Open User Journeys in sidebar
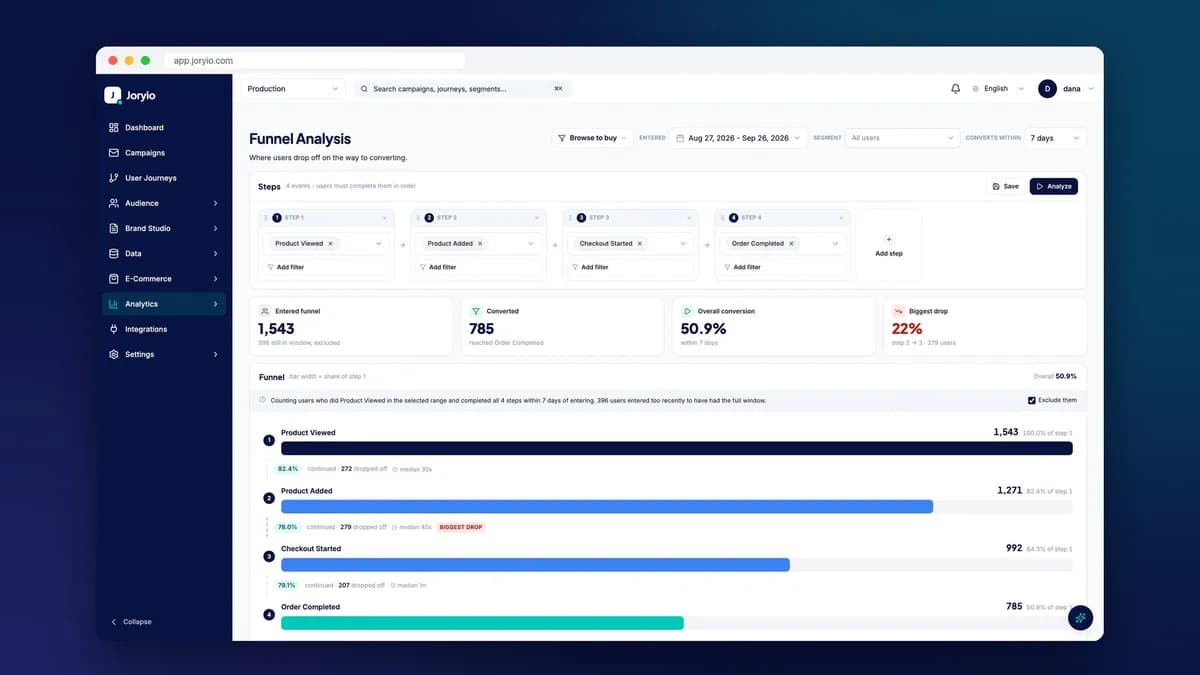The height and width of the screenshot is (675, 1200). click(x=165, y=178)
